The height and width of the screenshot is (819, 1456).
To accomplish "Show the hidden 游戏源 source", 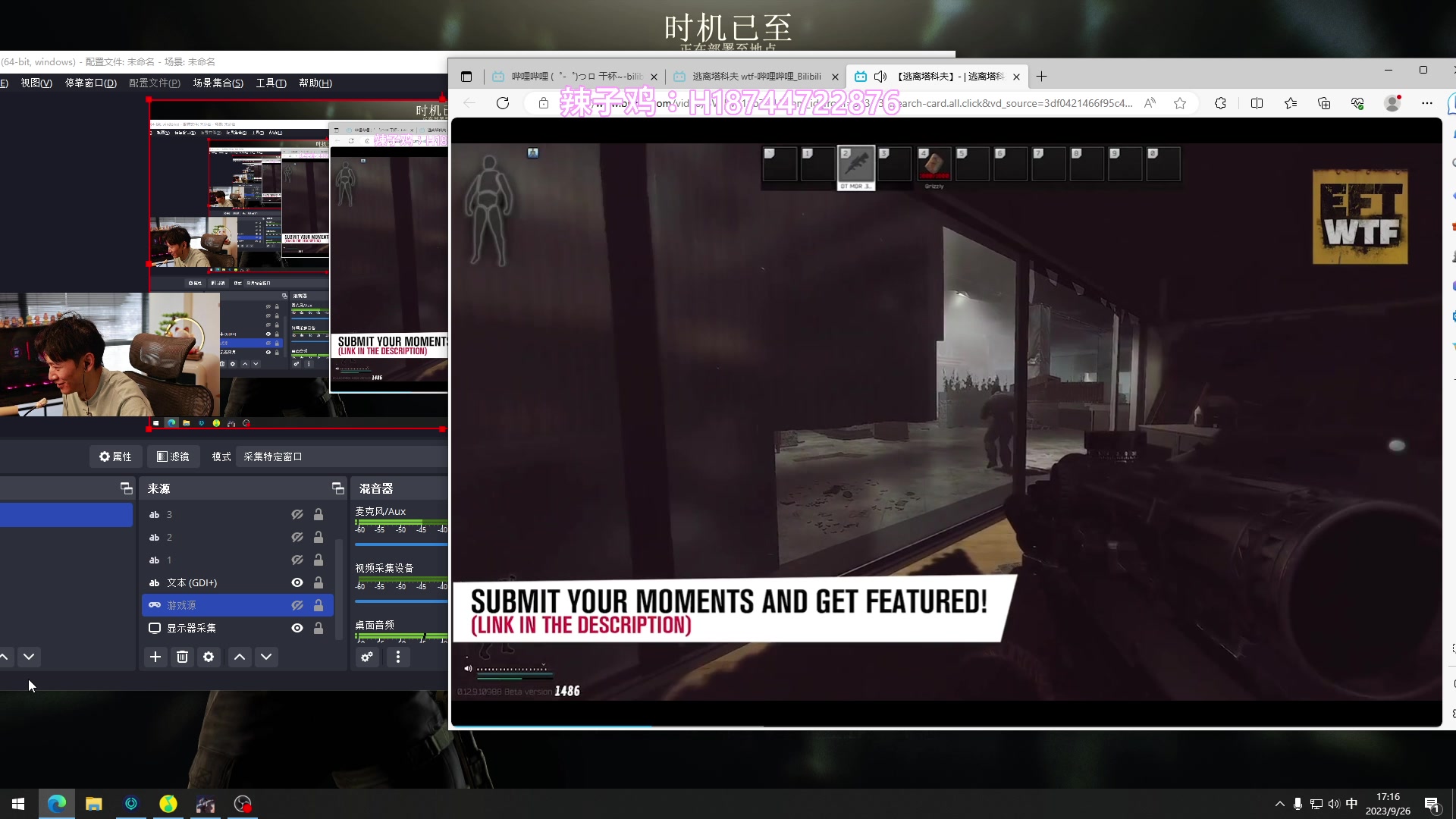I will click(x=297, y=605).
